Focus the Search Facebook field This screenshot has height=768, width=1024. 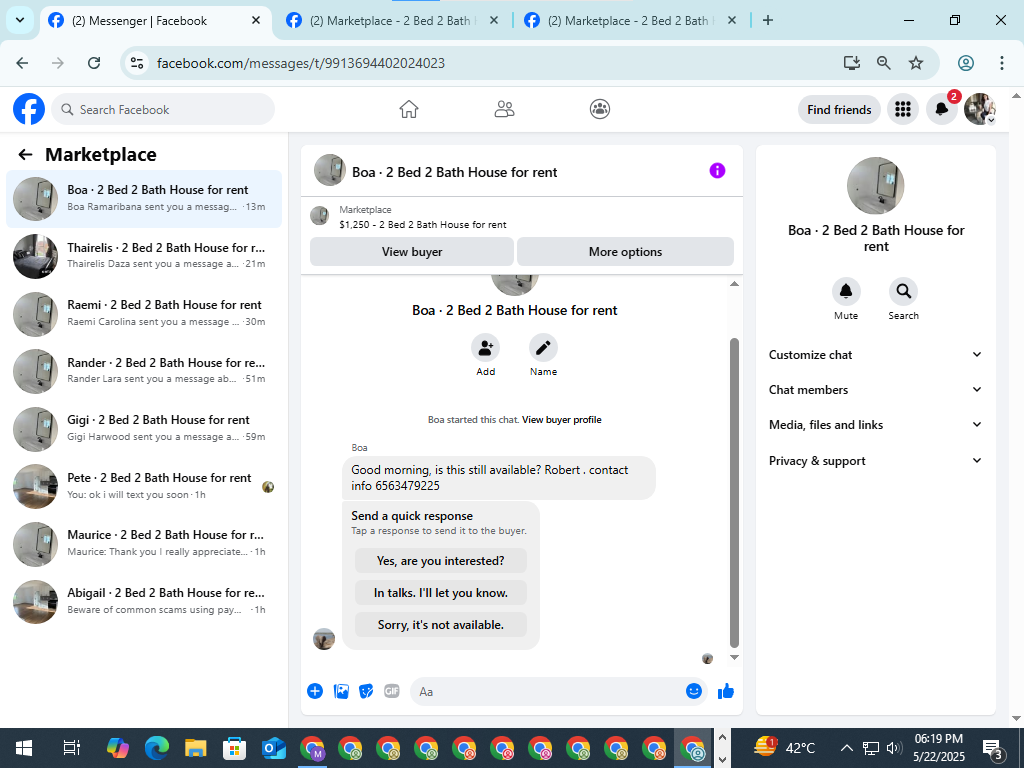tap(163, 109)
